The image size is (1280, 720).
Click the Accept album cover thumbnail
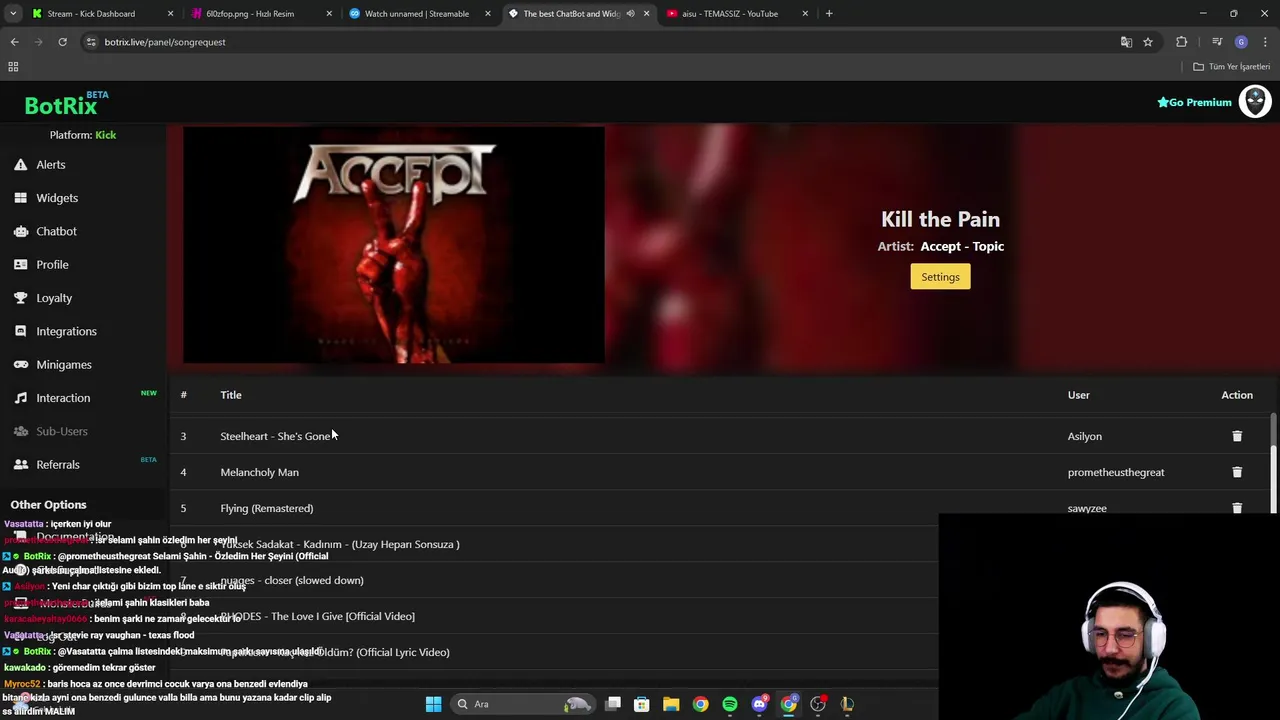(x=394, y=245)
